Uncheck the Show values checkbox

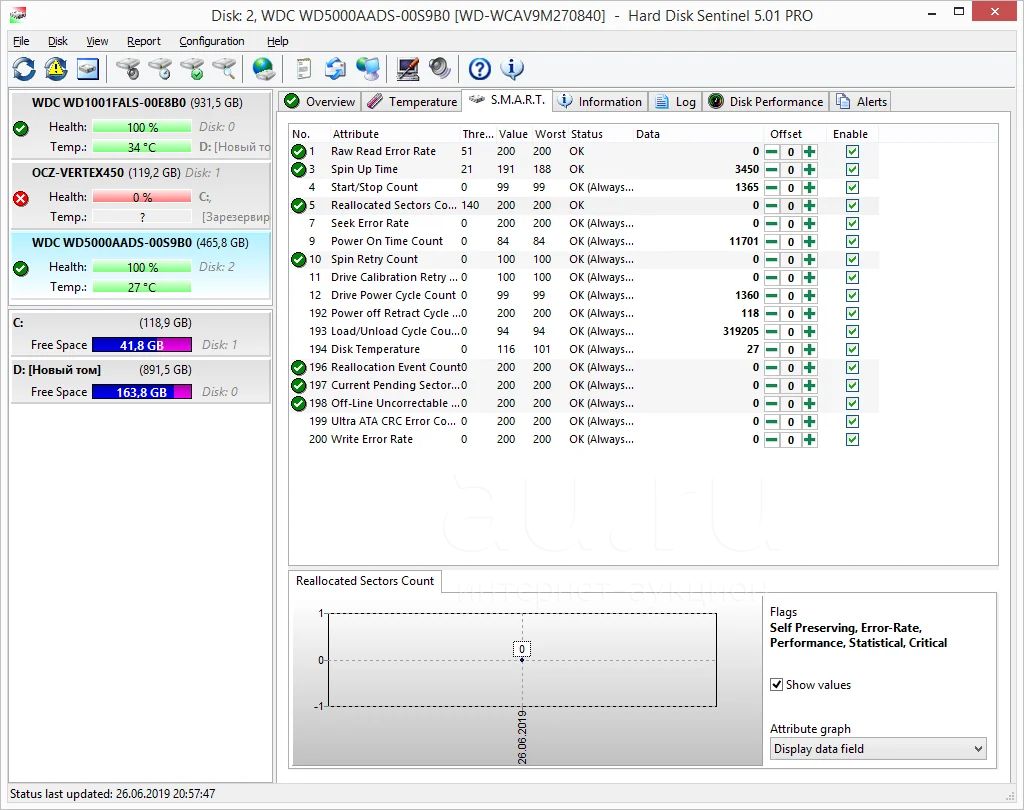(776, 685)
